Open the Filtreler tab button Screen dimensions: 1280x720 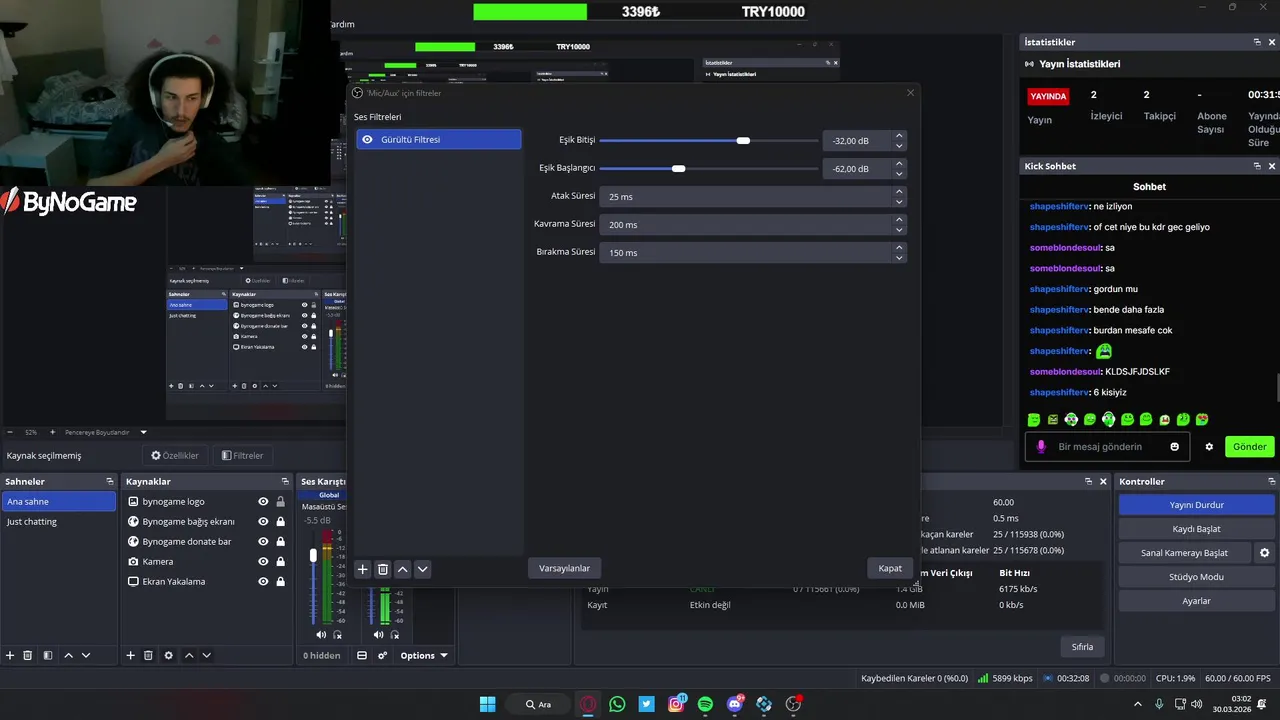(242, 456)
